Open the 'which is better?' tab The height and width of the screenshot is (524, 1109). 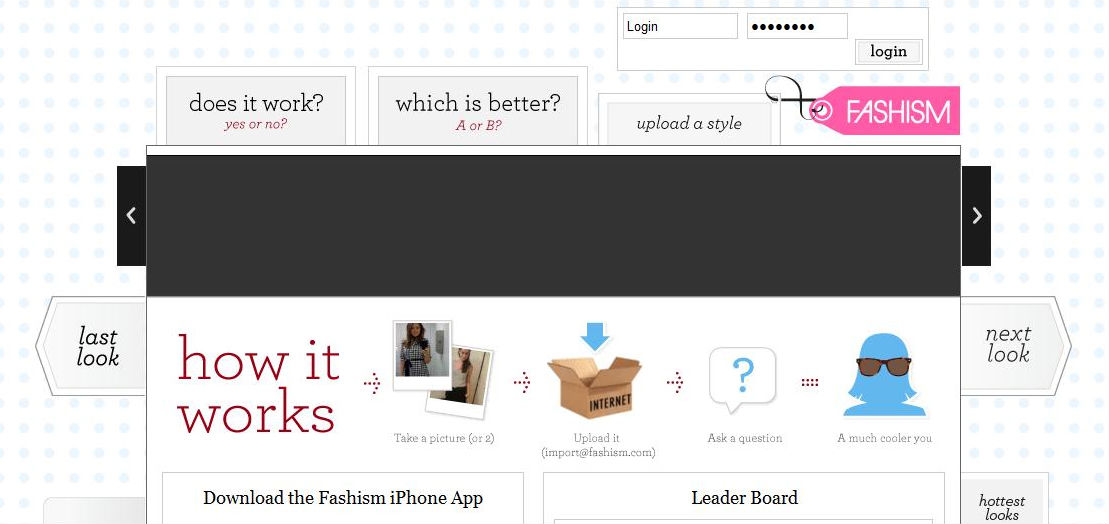(477, 110)
